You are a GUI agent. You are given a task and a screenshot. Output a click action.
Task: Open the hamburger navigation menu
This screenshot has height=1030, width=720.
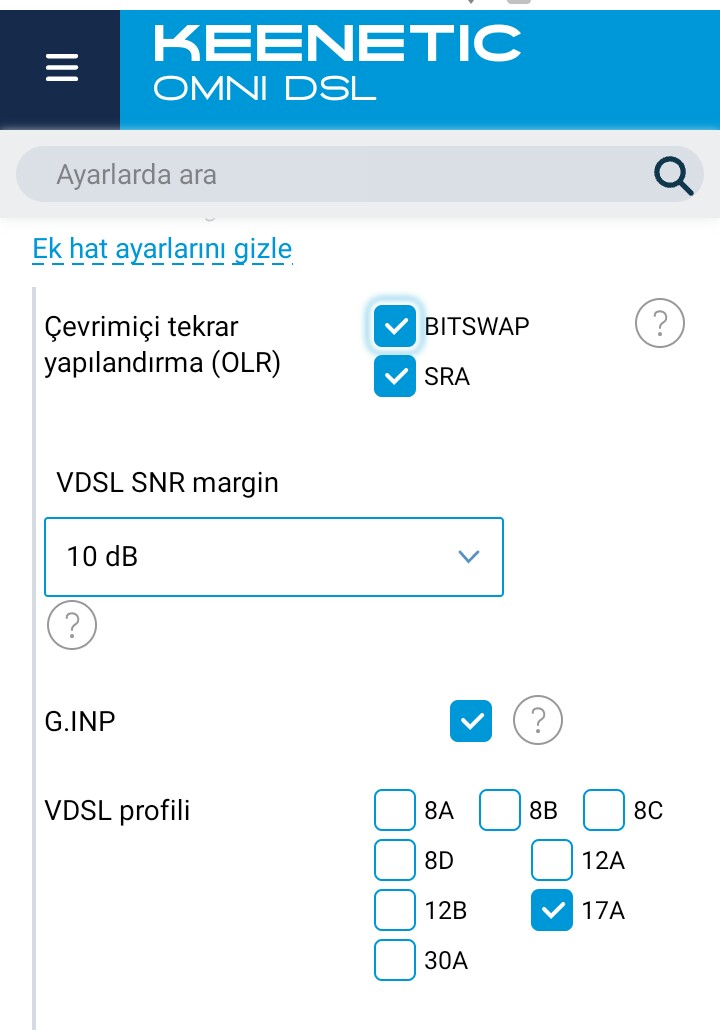click(x=62, y=68)
